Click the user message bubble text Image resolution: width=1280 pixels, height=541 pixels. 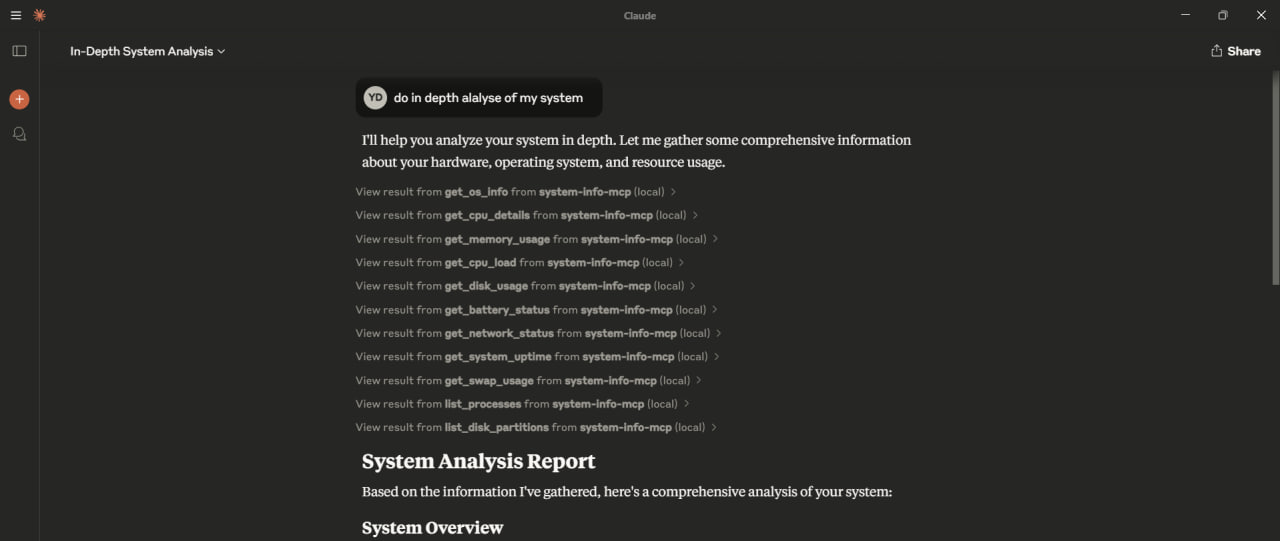click(x=488, y=98)
